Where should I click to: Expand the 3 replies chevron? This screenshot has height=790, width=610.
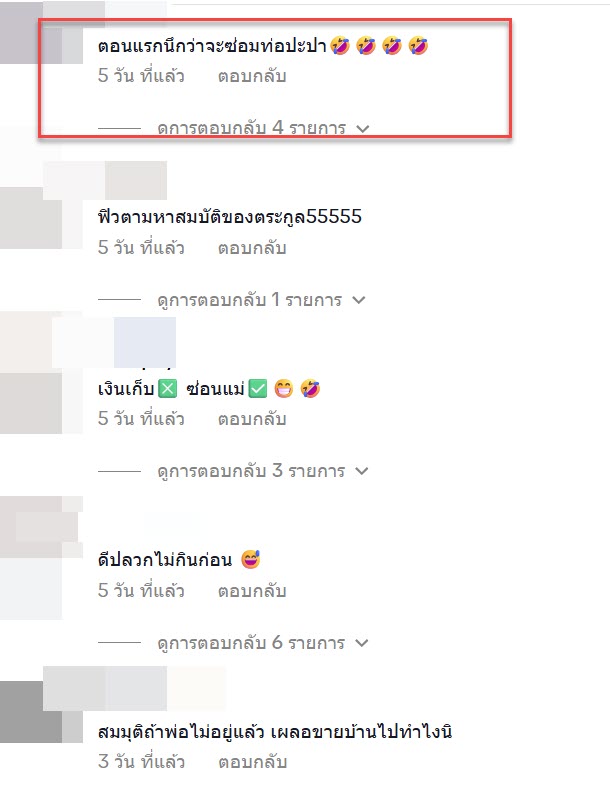tap(362, 471)
